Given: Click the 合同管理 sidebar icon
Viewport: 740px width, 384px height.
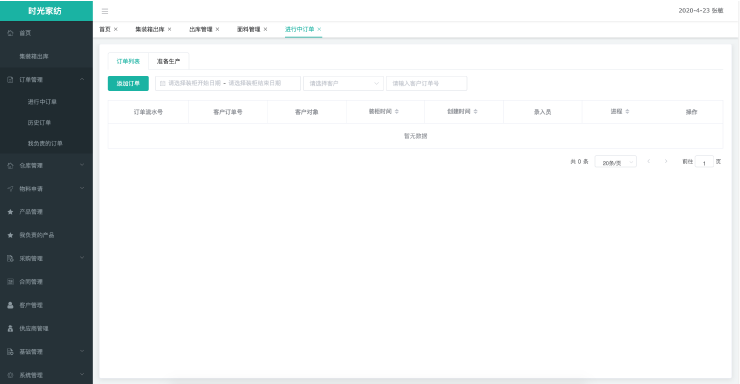Looking at the screenshot, I should (x=10, y=282).
